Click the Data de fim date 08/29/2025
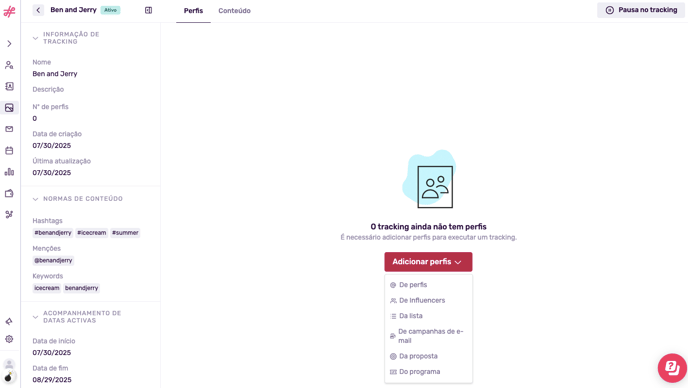 click(x=52, y=380)
